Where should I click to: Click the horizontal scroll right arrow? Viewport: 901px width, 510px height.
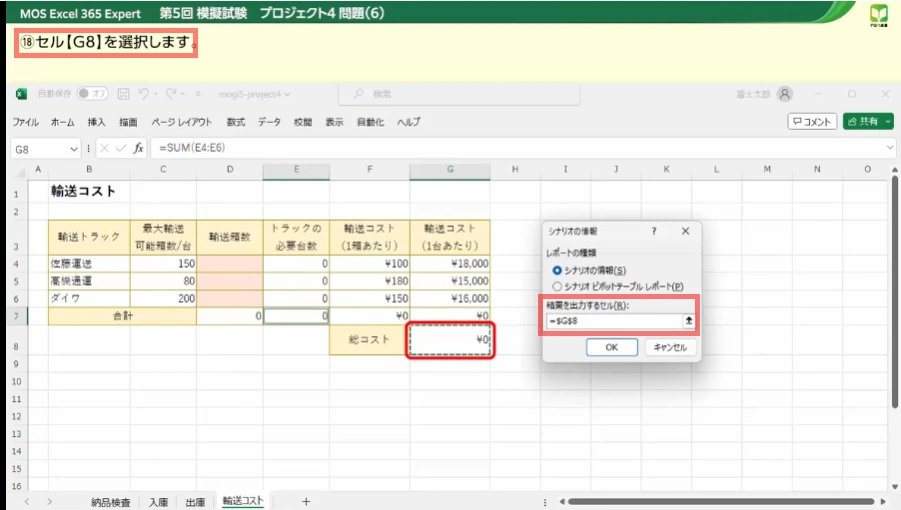point(884,502)
